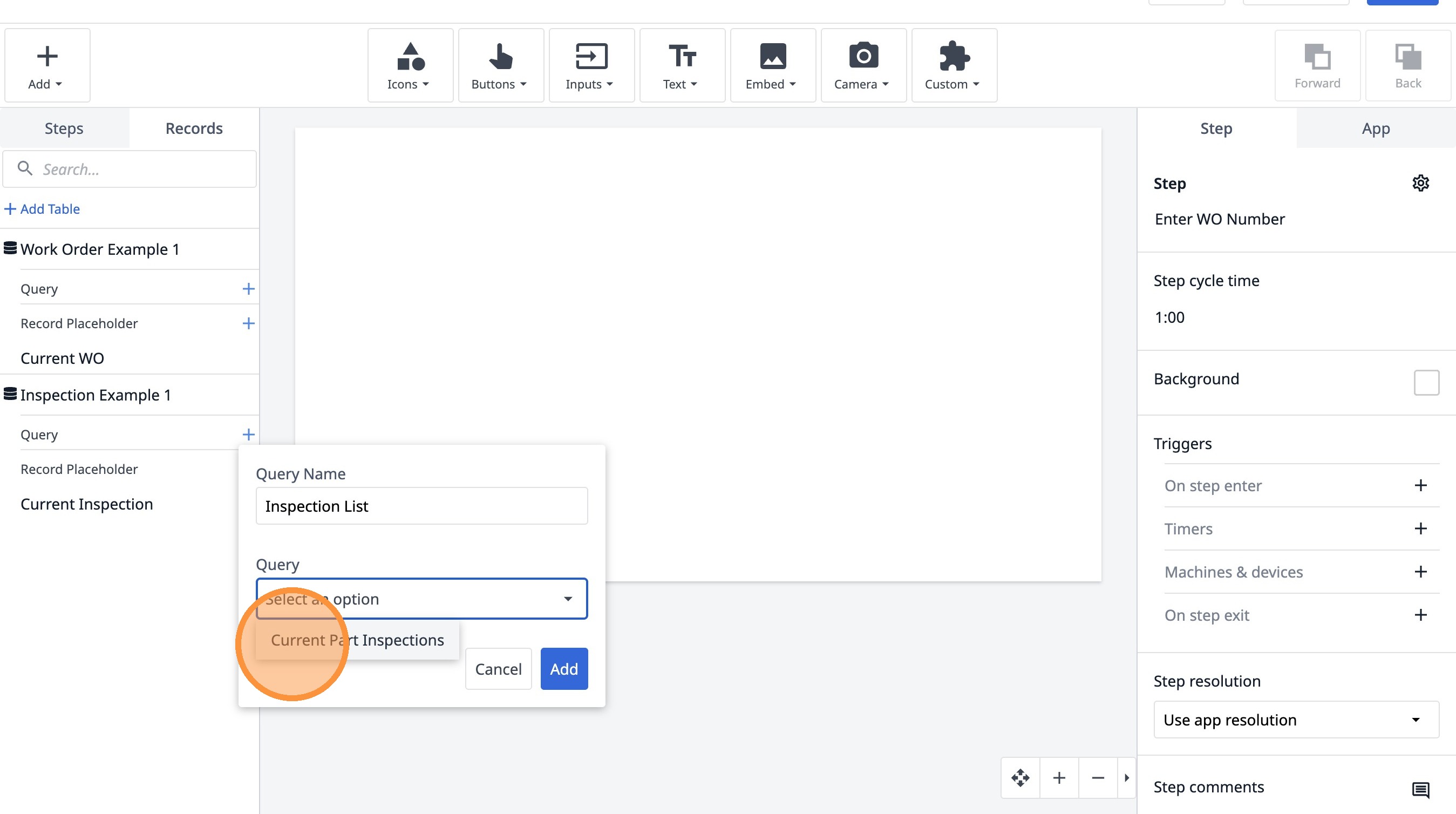Viewport: 1456px width, 814px height.
Task: Click the Query Name input field
Action: (x=421, y=506)
